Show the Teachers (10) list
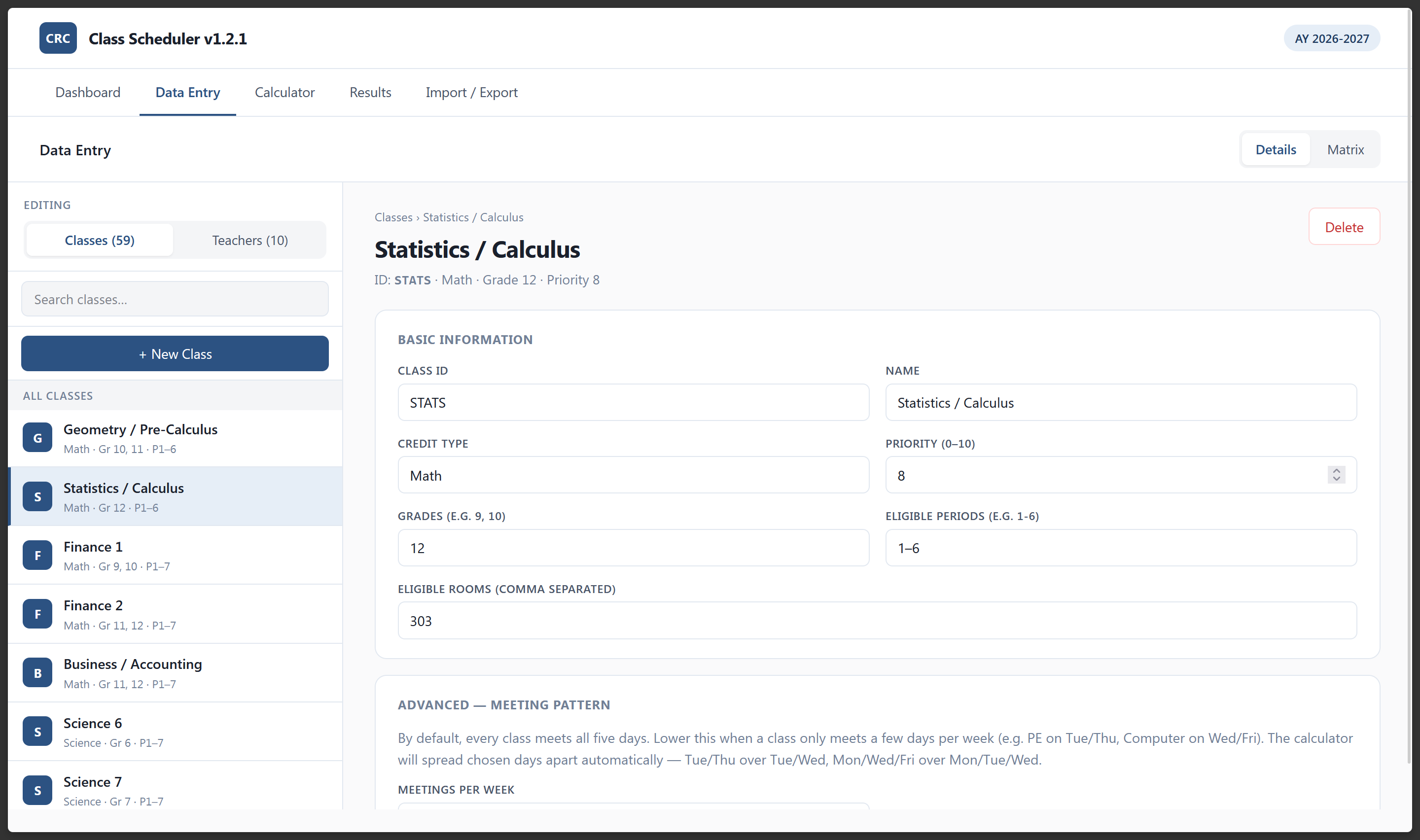The image size is (1420, 840). [x=249, y=240]
